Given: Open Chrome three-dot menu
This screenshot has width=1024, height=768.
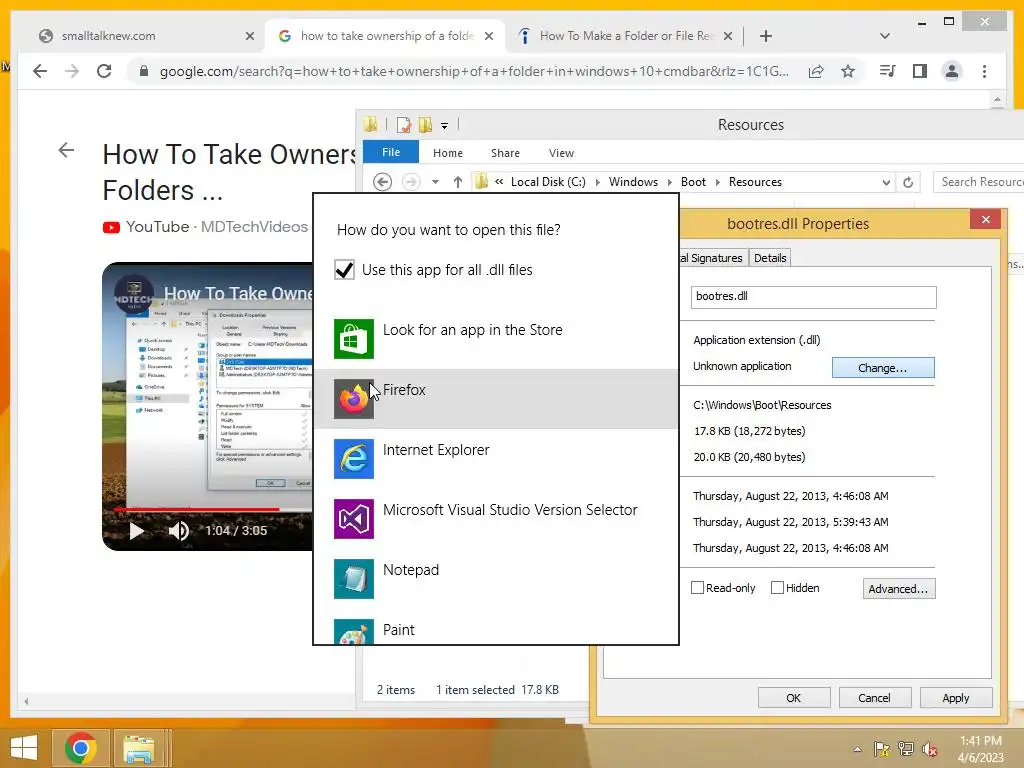Looking at the screenshot, I should (x=984, y=71).
